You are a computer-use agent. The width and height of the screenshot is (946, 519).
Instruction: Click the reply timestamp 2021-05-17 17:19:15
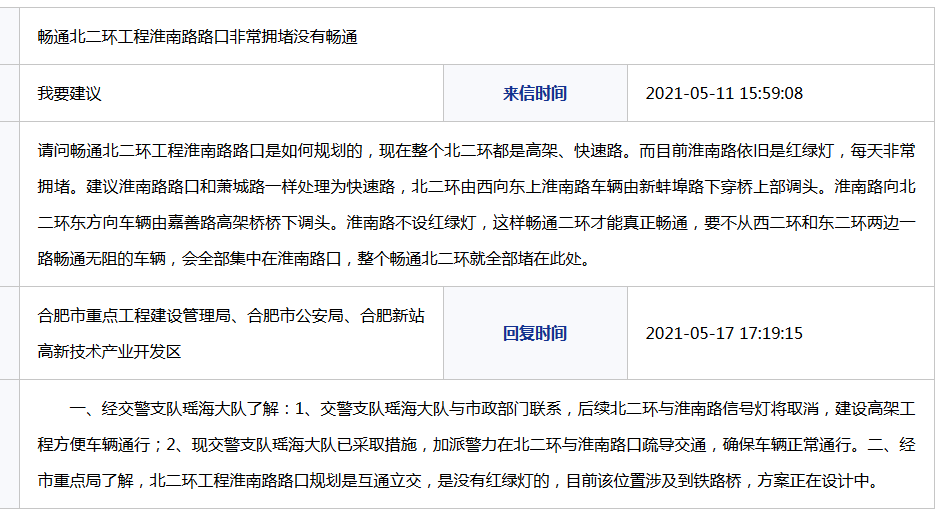724,333
